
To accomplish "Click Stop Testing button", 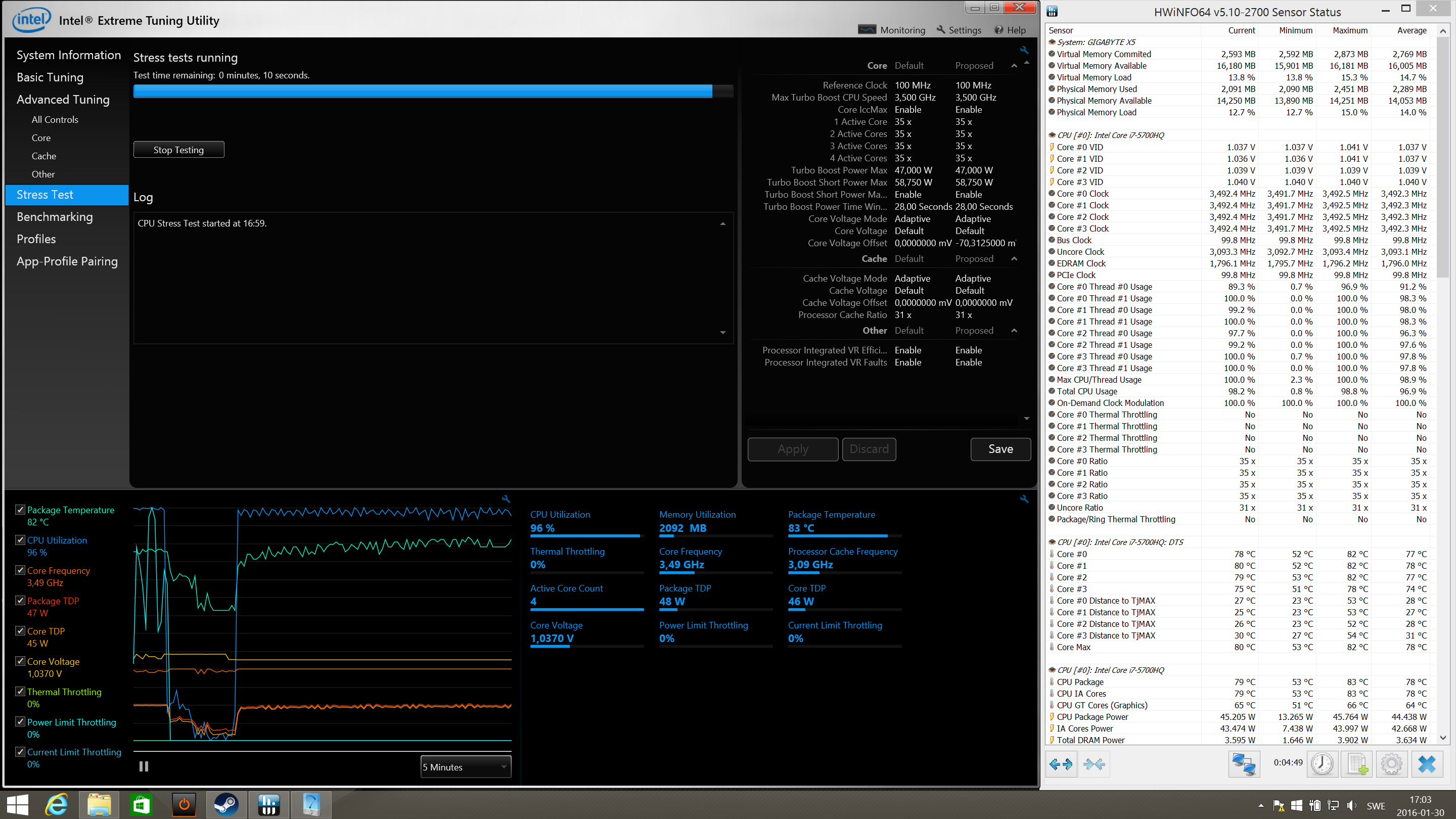I will pyautogui.click(x=178, y=150).
